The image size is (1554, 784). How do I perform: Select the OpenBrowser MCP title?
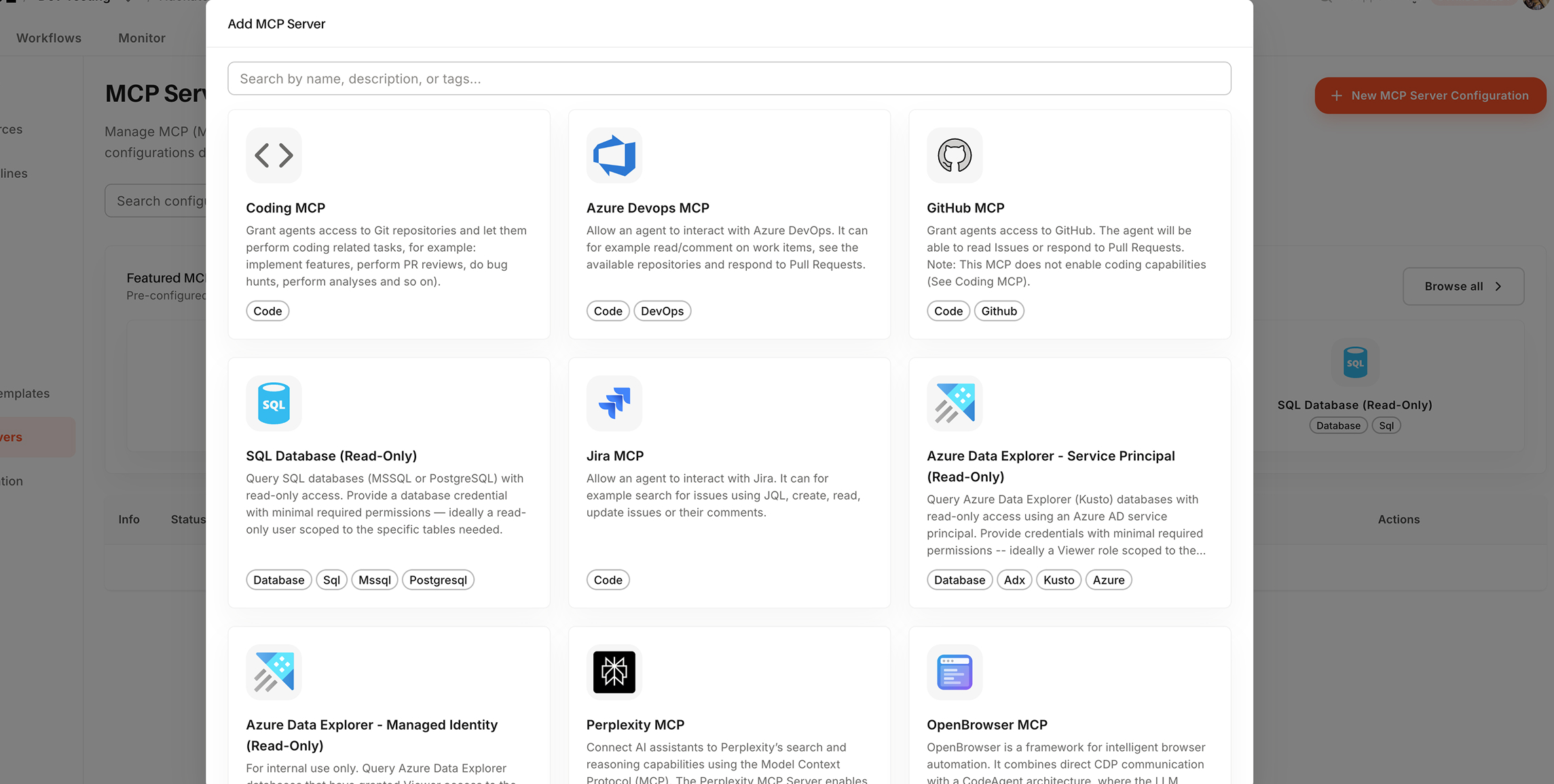click(x=987, y=724)
